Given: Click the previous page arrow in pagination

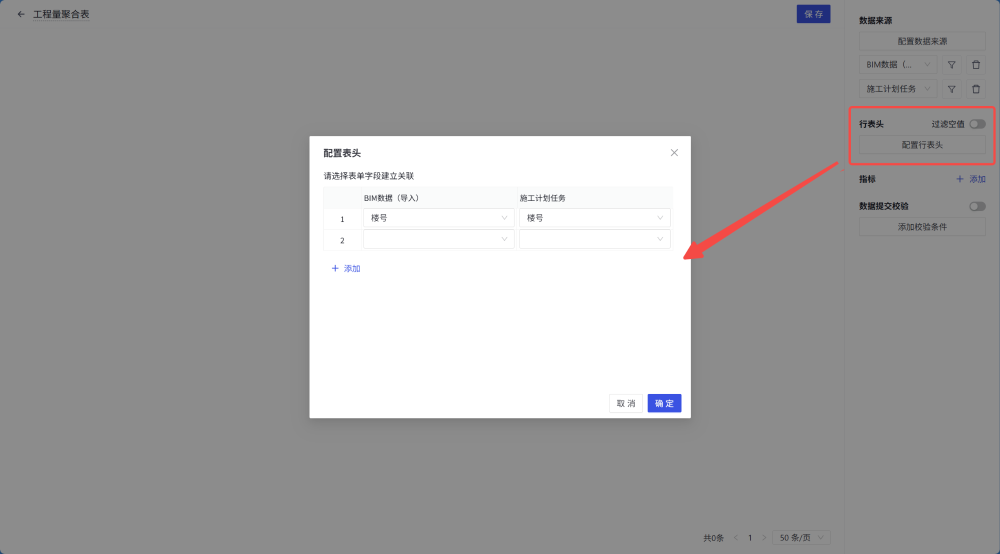Looking at the screenshot, I should click(735, 538).
